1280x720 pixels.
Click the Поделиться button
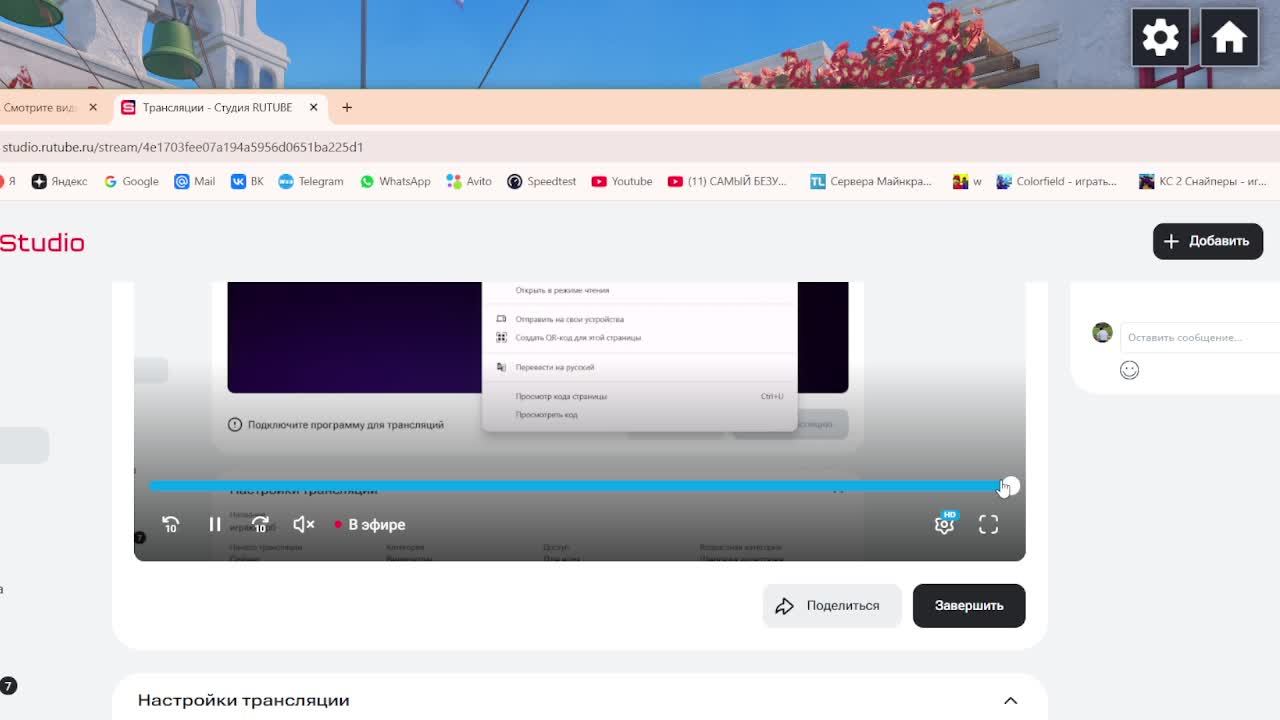(832, 605)
